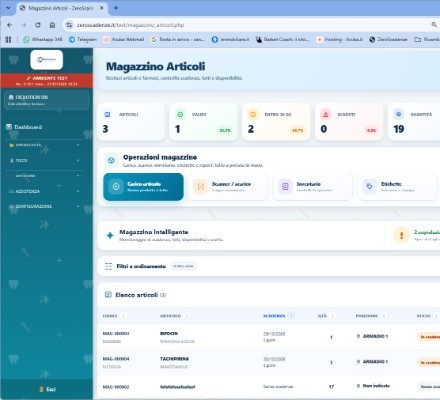Open the Inventario operation
Viewport: 440px width, 400px height.
click(x=313, y=187)
